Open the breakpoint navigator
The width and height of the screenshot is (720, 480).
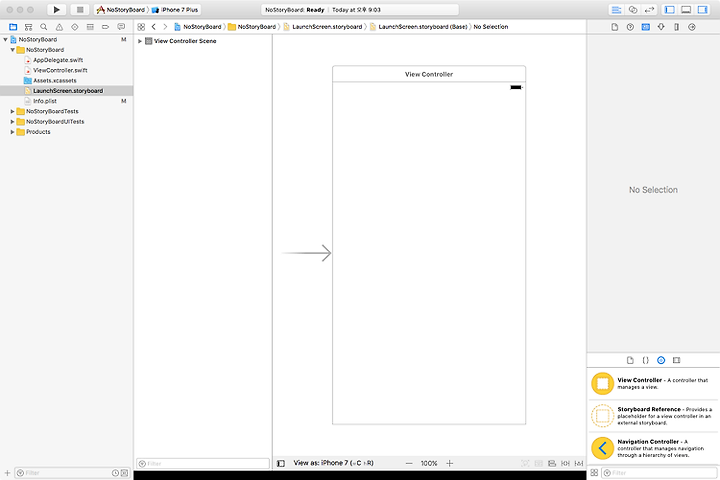coord(106,27)
